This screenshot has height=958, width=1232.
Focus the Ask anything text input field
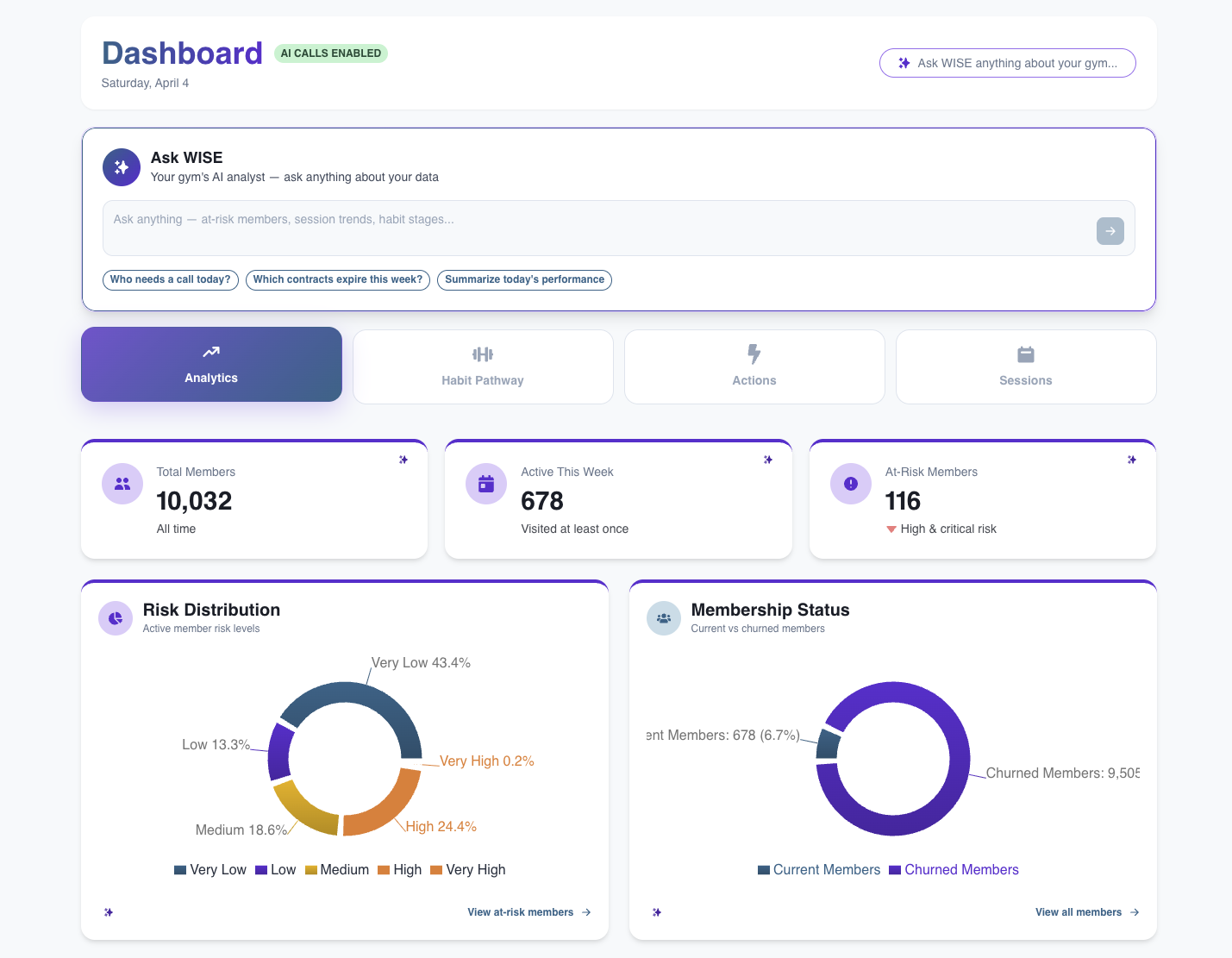pyautogui.click(x=595, y=229)
